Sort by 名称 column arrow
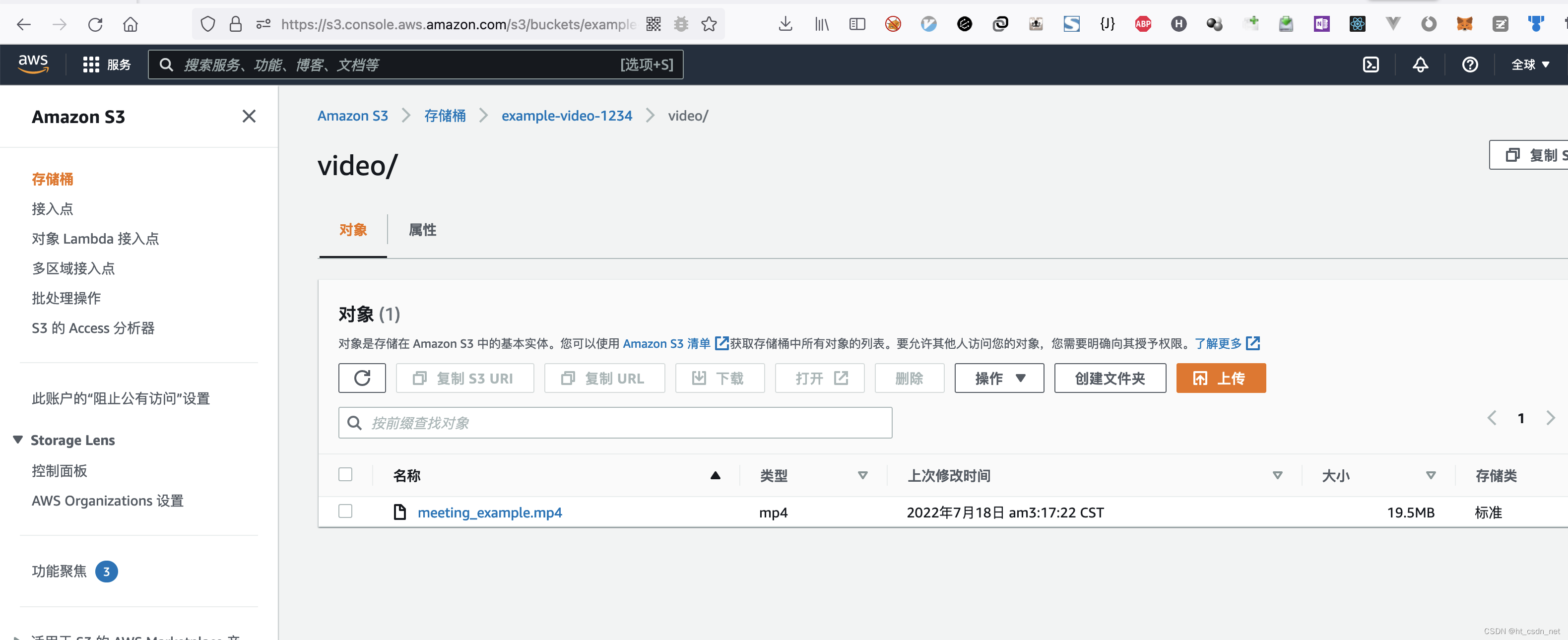Viewport: 1568px width, 640px height. pyautogui.click(x=715, y=476)
